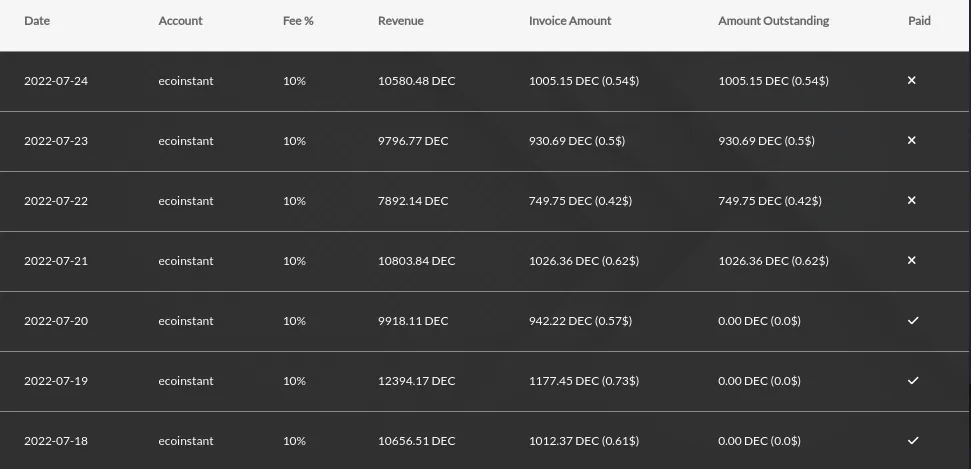Click the paid checkmark for 2022-07-19
Image resolution: width=971 pixels, height=469 pixels.
[912, 381]
